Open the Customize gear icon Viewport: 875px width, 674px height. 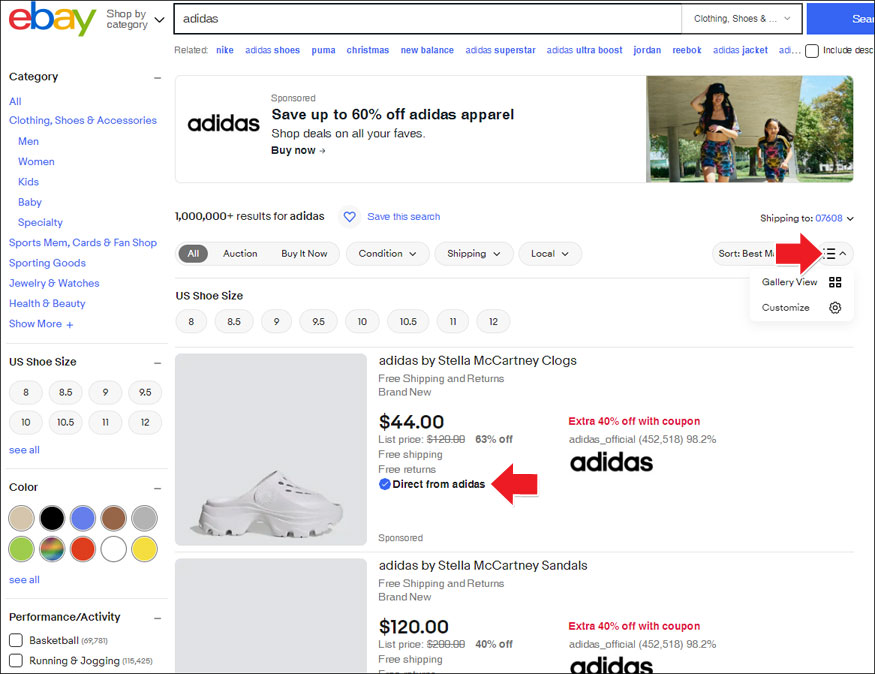click(835, 307)
